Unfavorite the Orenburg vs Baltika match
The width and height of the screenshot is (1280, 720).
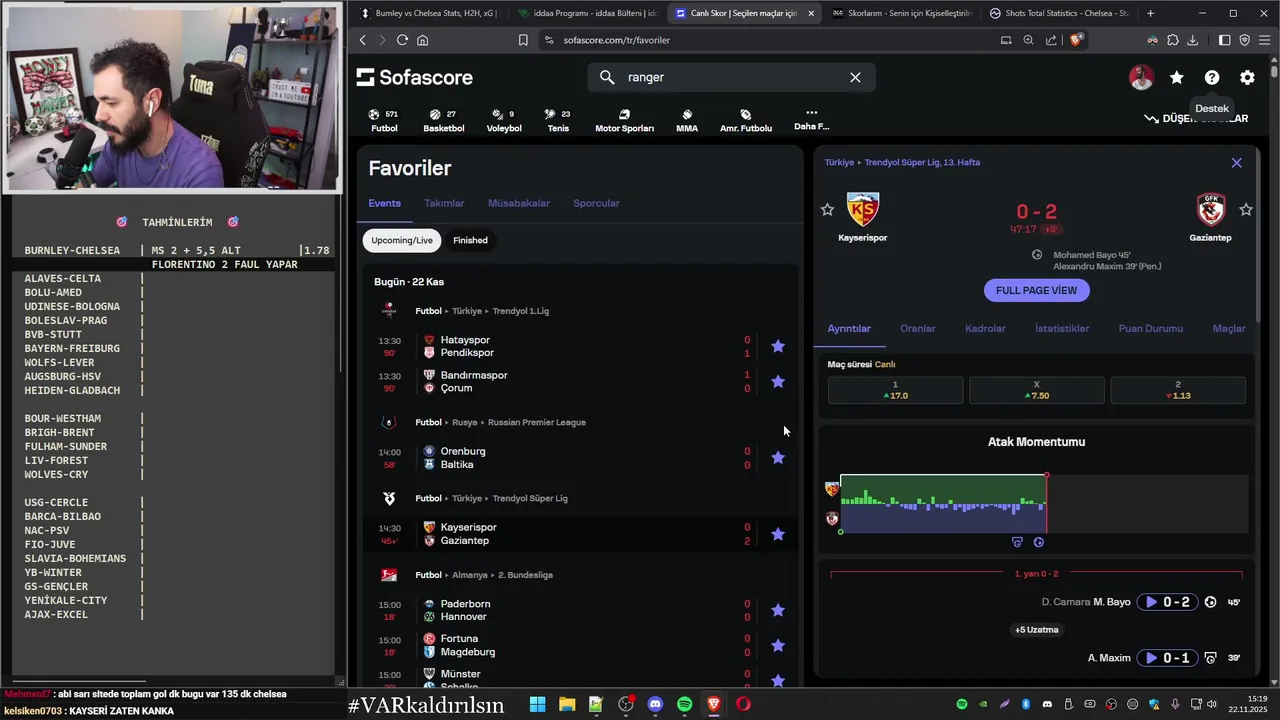click(778, 457)
